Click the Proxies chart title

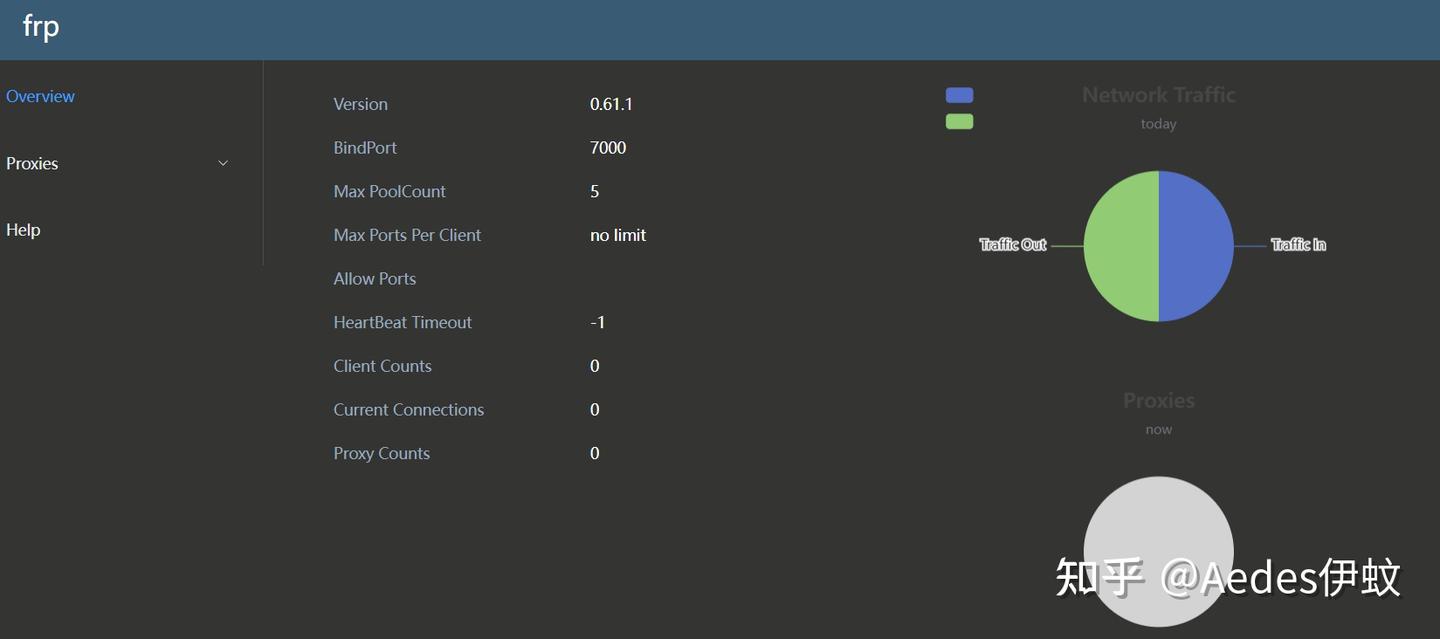click(x=1159, y=400)
